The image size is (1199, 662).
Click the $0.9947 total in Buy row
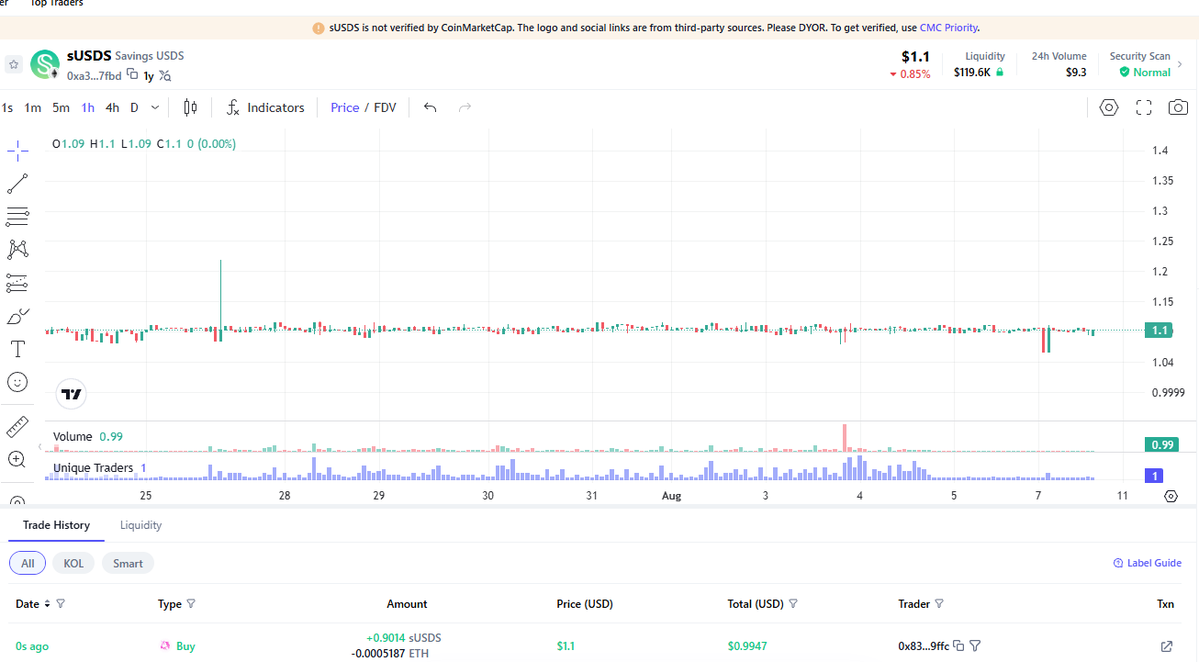click(x=747, y=646)
